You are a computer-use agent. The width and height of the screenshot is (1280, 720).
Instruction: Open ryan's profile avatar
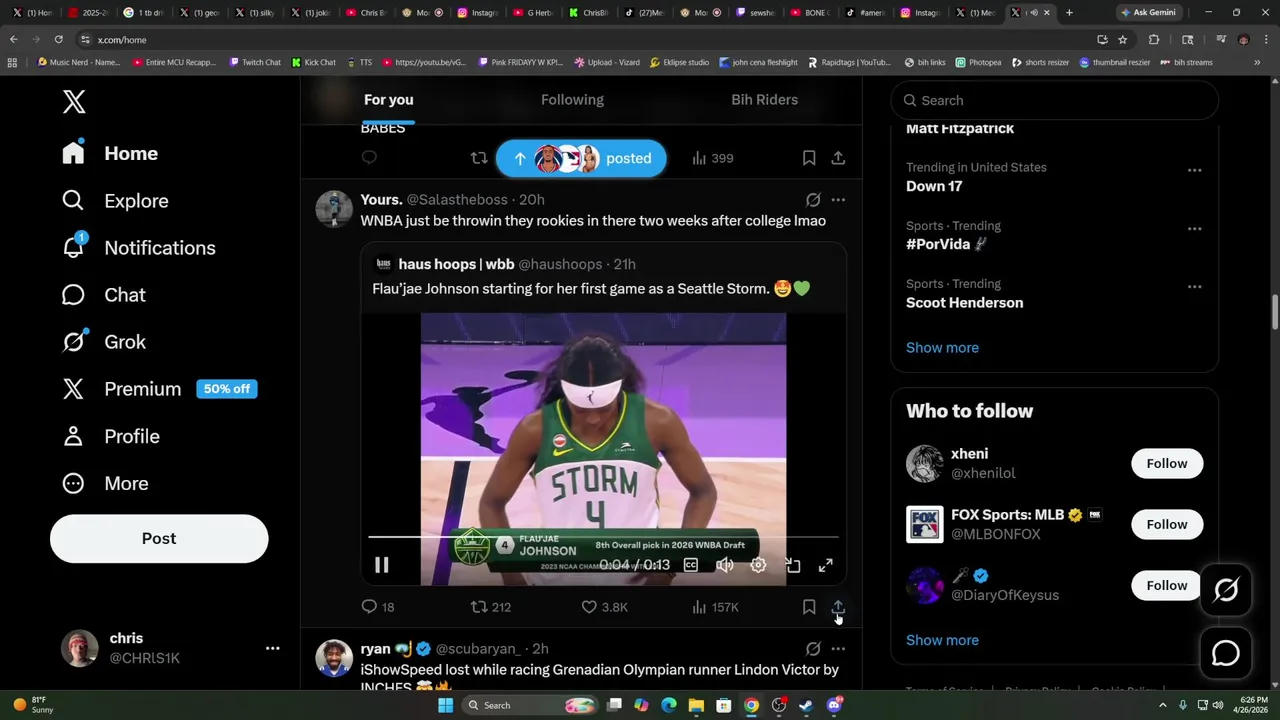coord(334,658)
